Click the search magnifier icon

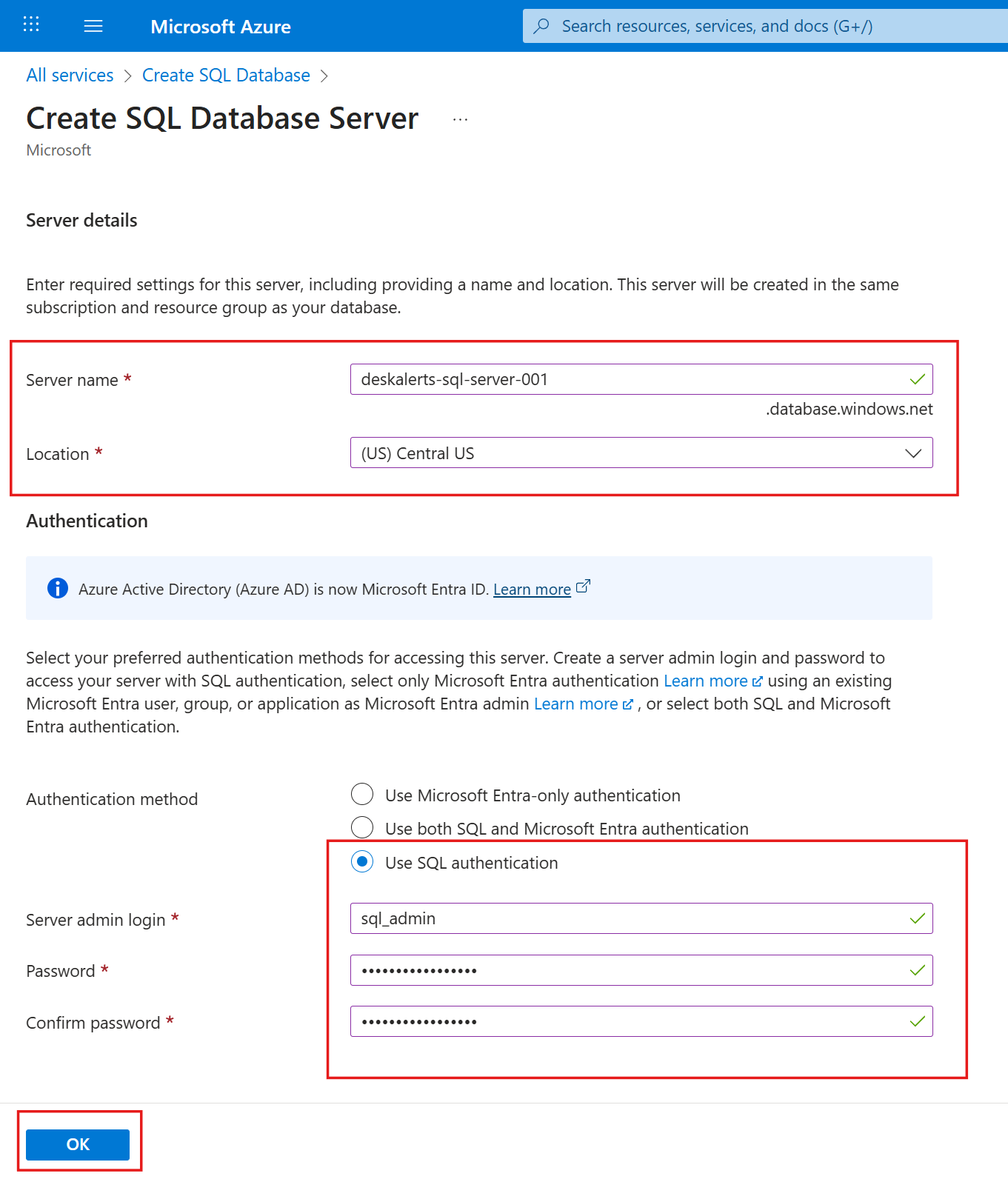pyautogui.click(x=541, y=26)
